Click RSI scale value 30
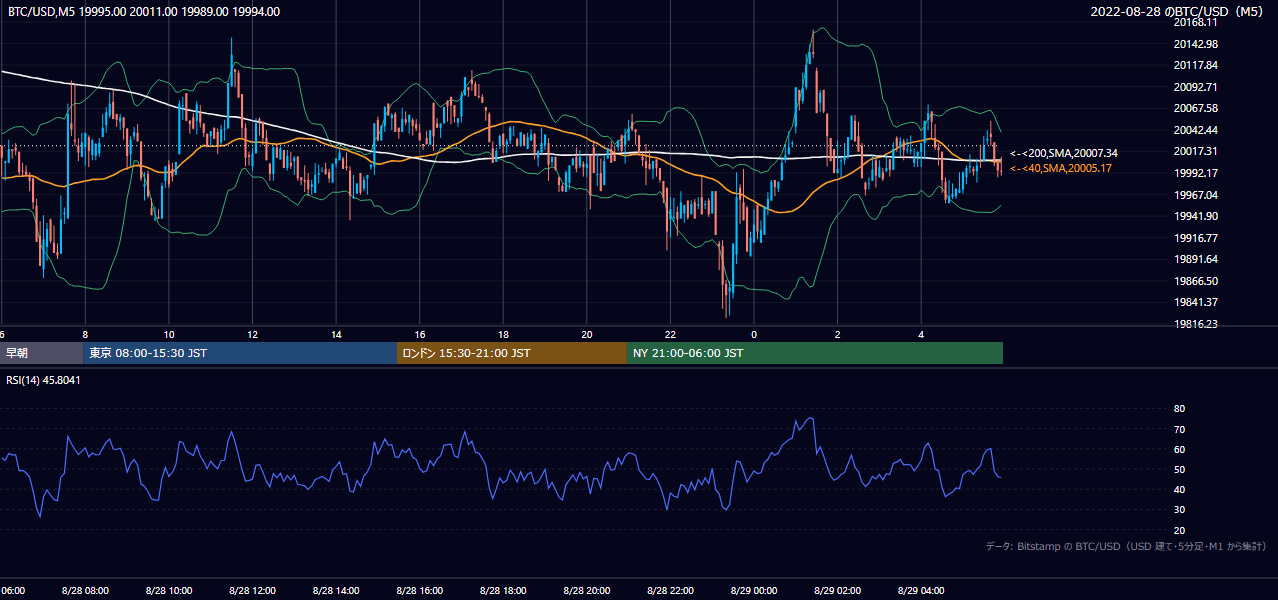 click(x=1179, y=509)
